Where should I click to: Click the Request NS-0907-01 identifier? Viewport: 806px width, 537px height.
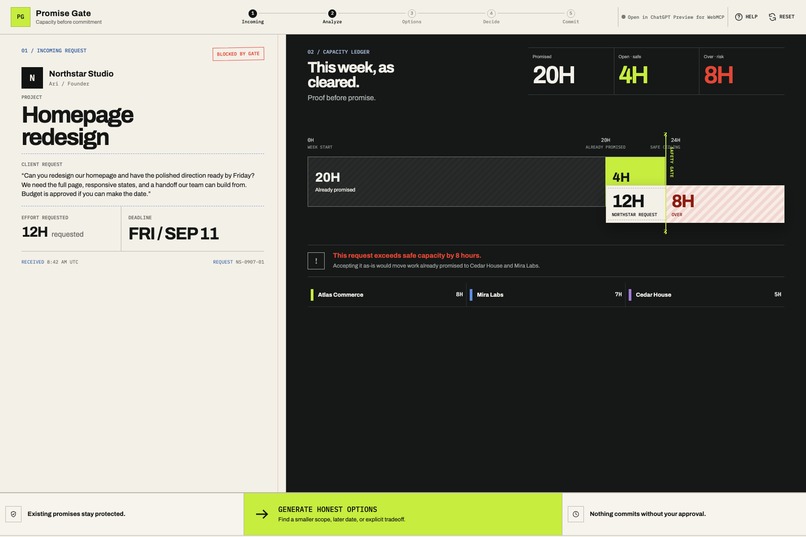(x=239, y=262)
